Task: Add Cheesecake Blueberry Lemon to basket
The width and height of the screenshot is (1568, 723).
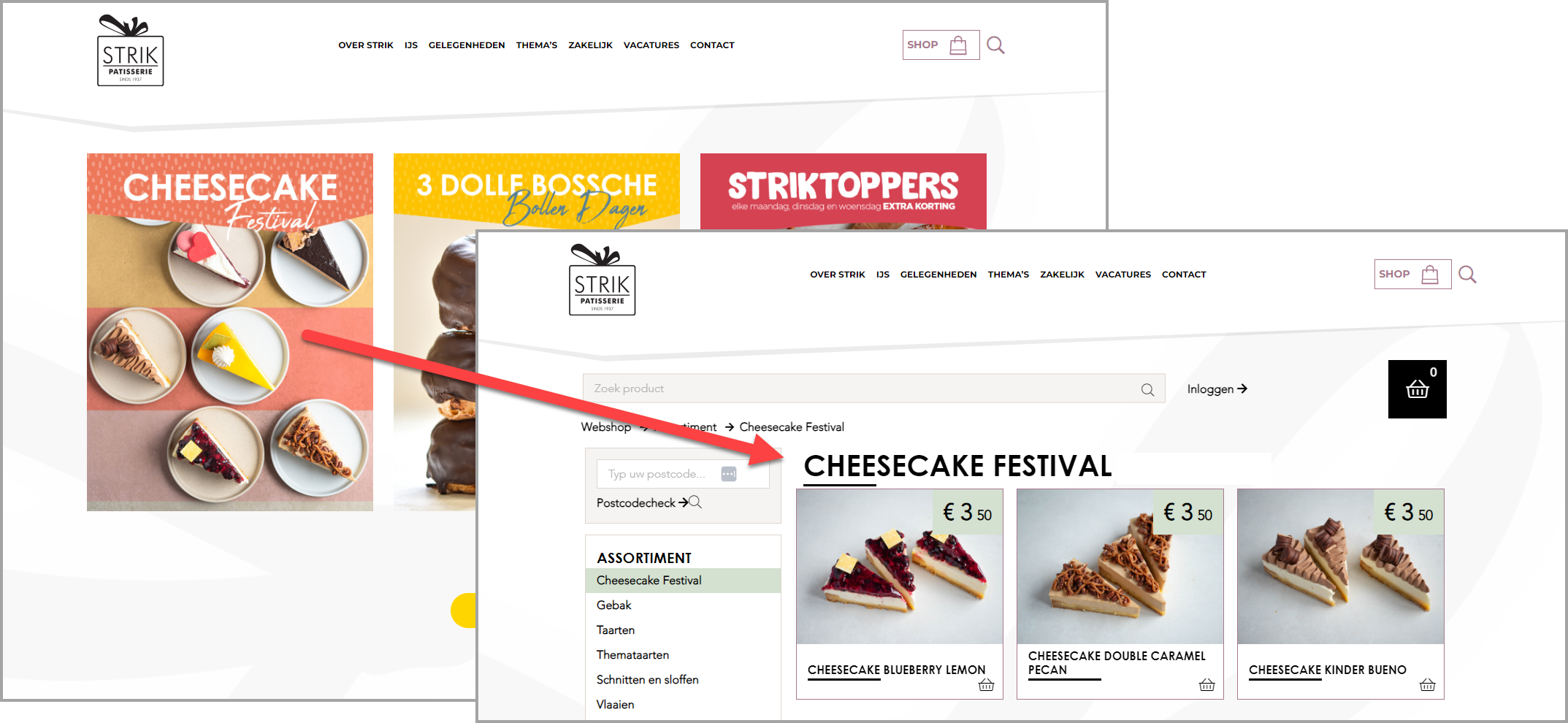Action: click(x=986, y=685)
